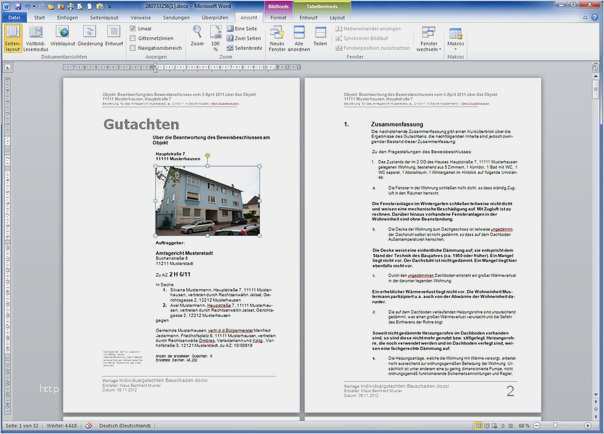This screenshot has height=434, width=604.
Task: Toggle ruler button above vertical scrollbar
Action: 595,67
